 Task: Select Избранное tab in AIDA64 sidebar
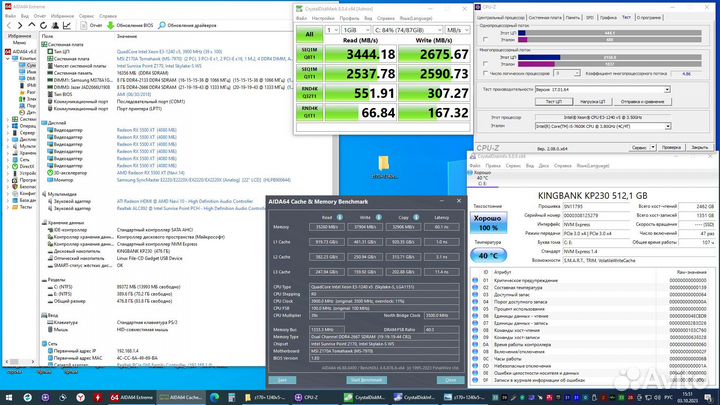(19, 35)
